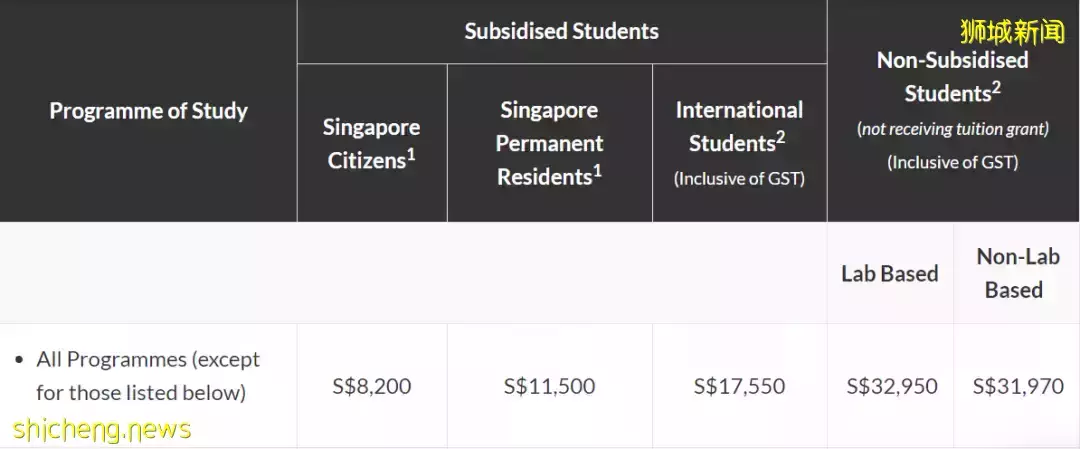Viewport: 1080px width, 449px height.
Task: Click the S$8,200 fee cell
Action: [371, 385]
